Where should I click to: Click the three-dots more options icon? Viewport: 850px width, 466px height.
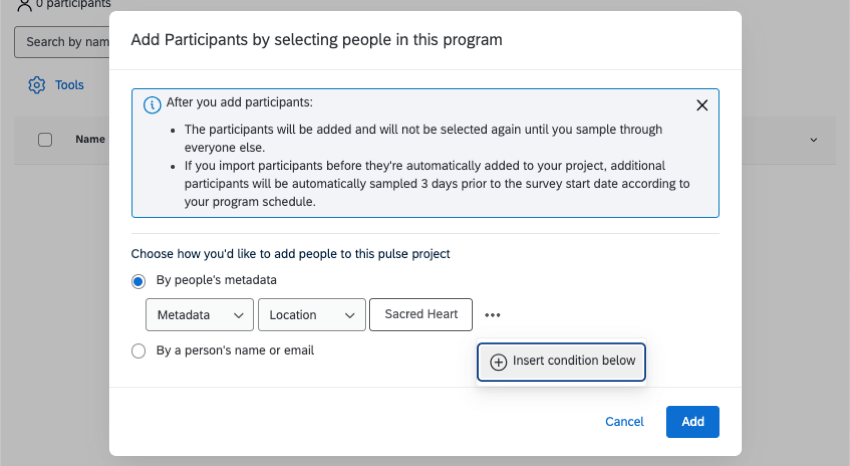pos(492,315)
